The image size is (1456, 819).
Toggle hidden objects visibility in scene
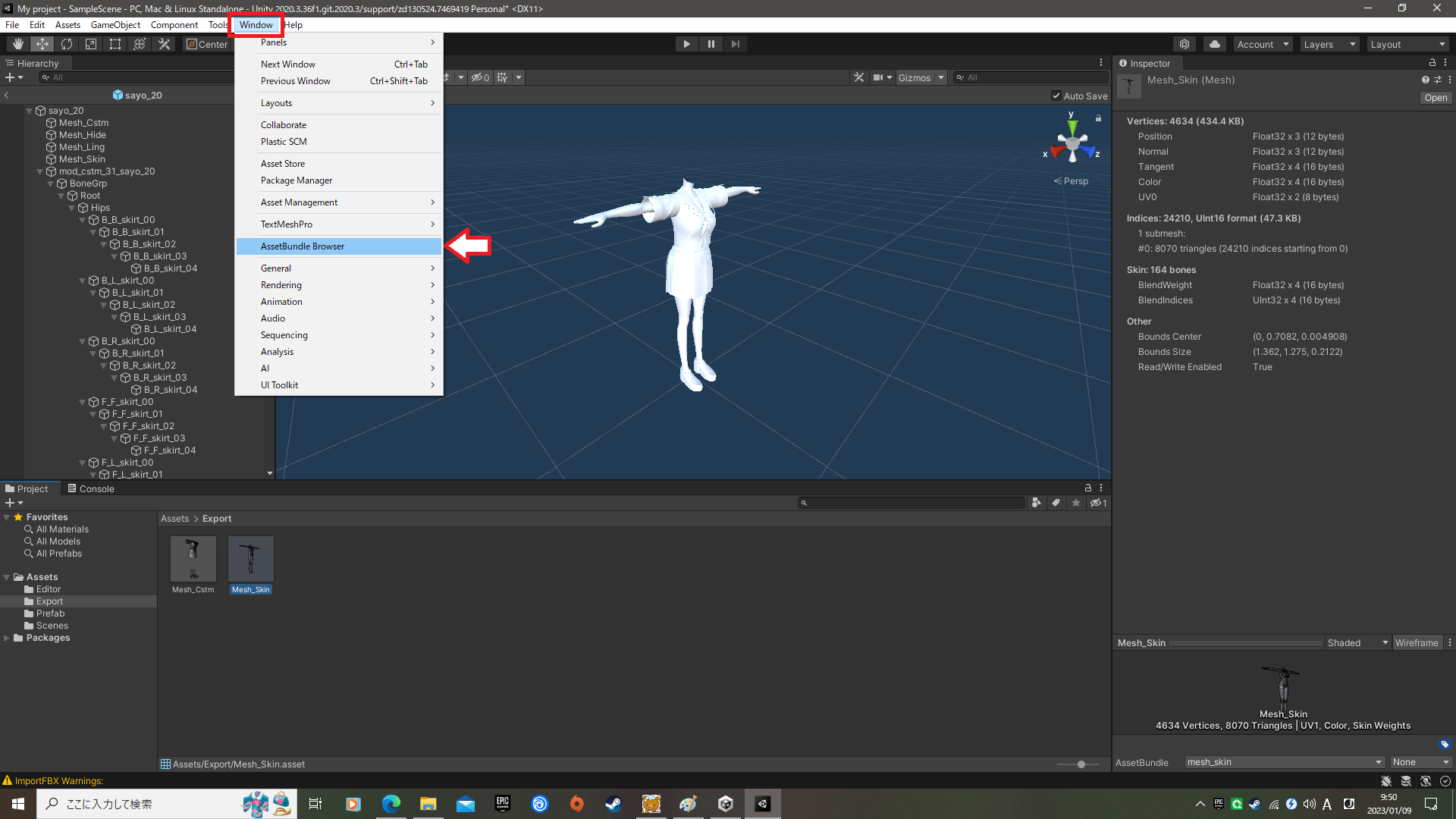(480, 77)
